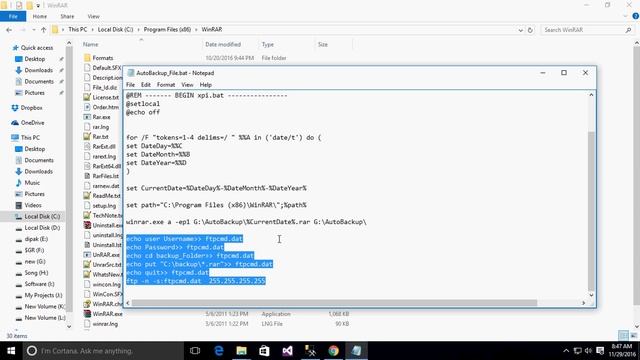Sort files by the Name column
Screen dimensions: 640x360
[x=91, y=44]
